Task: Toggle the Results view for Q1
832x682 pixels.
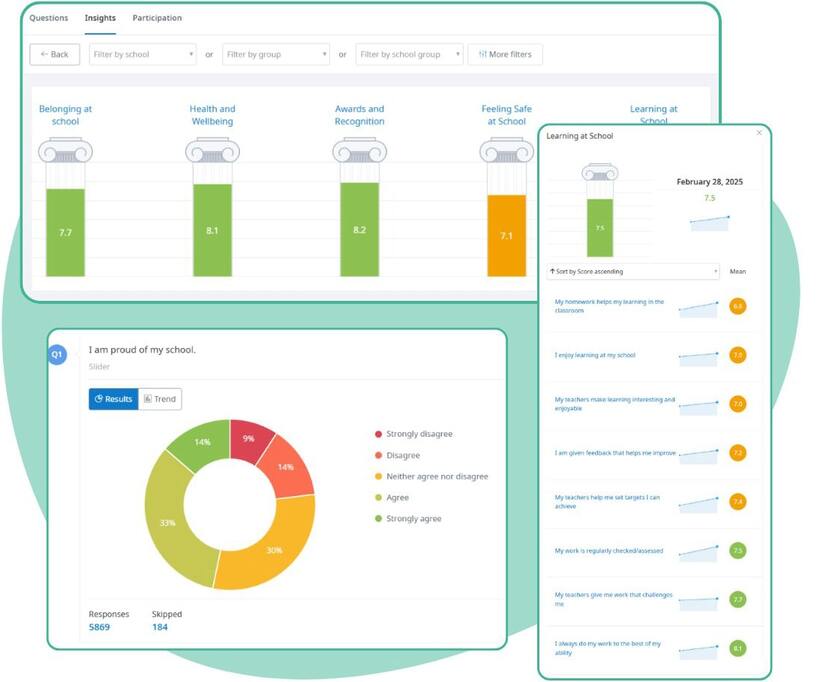Action: point(114,398)
